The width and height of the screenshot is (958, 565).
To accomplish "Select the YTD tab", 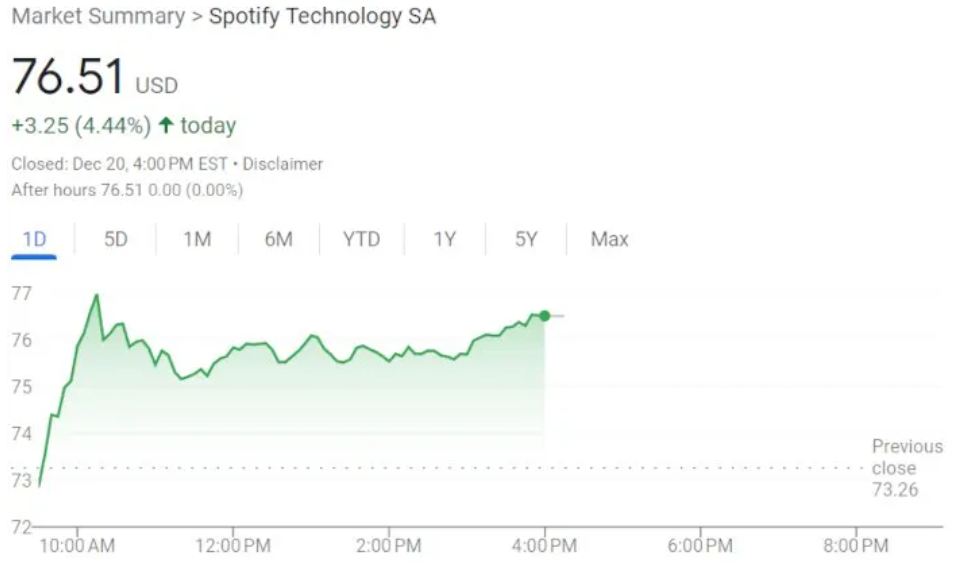I will [x=361, y=239].
